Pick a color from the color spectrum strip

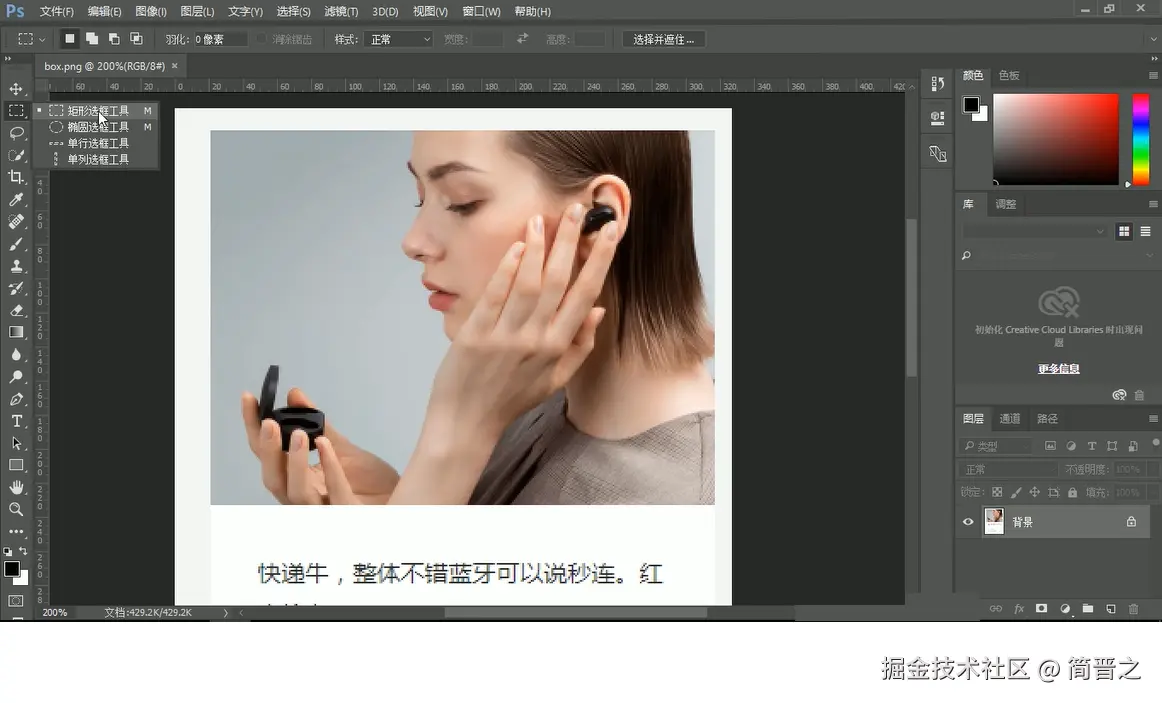[x=1141, y=140]
